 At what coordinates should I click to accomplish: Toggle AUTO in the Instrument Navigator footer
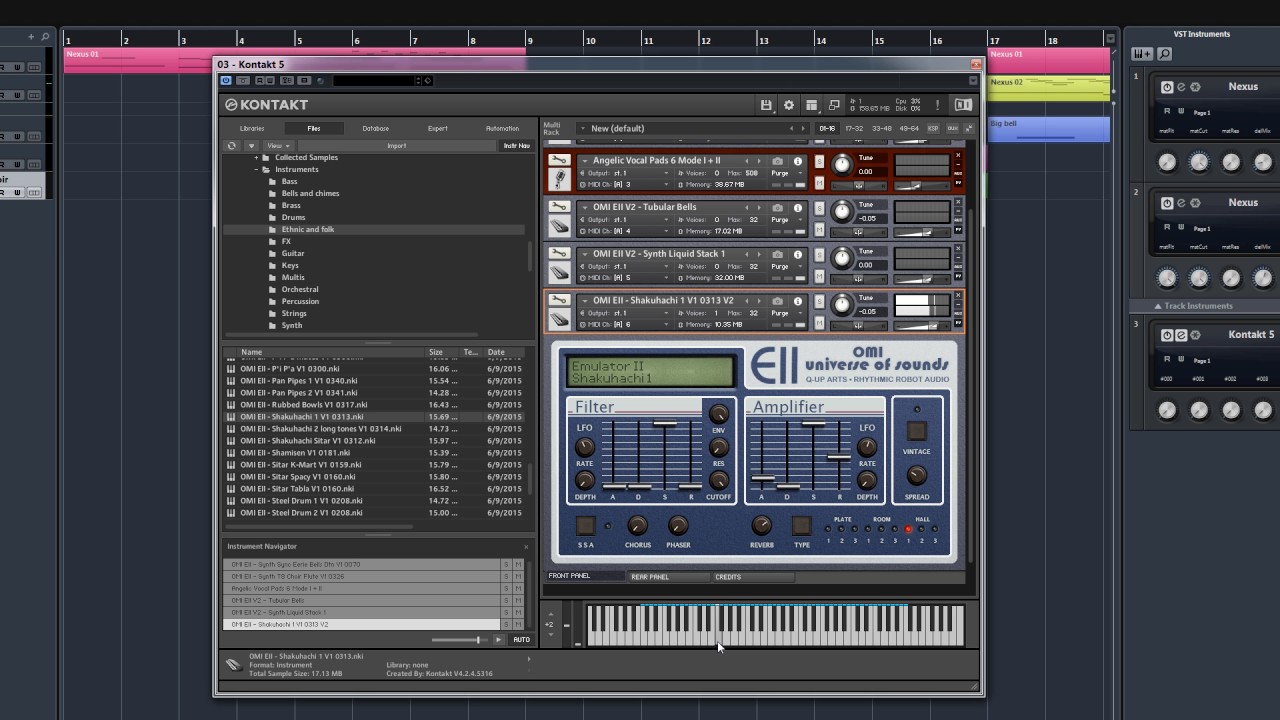[x=521, y=640]
